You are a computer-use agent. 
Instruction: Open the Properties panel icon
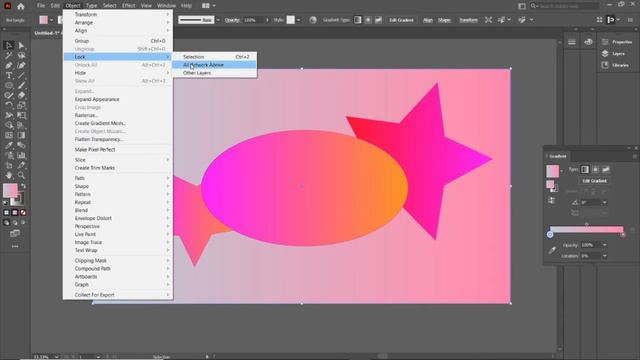coord(605,42)
